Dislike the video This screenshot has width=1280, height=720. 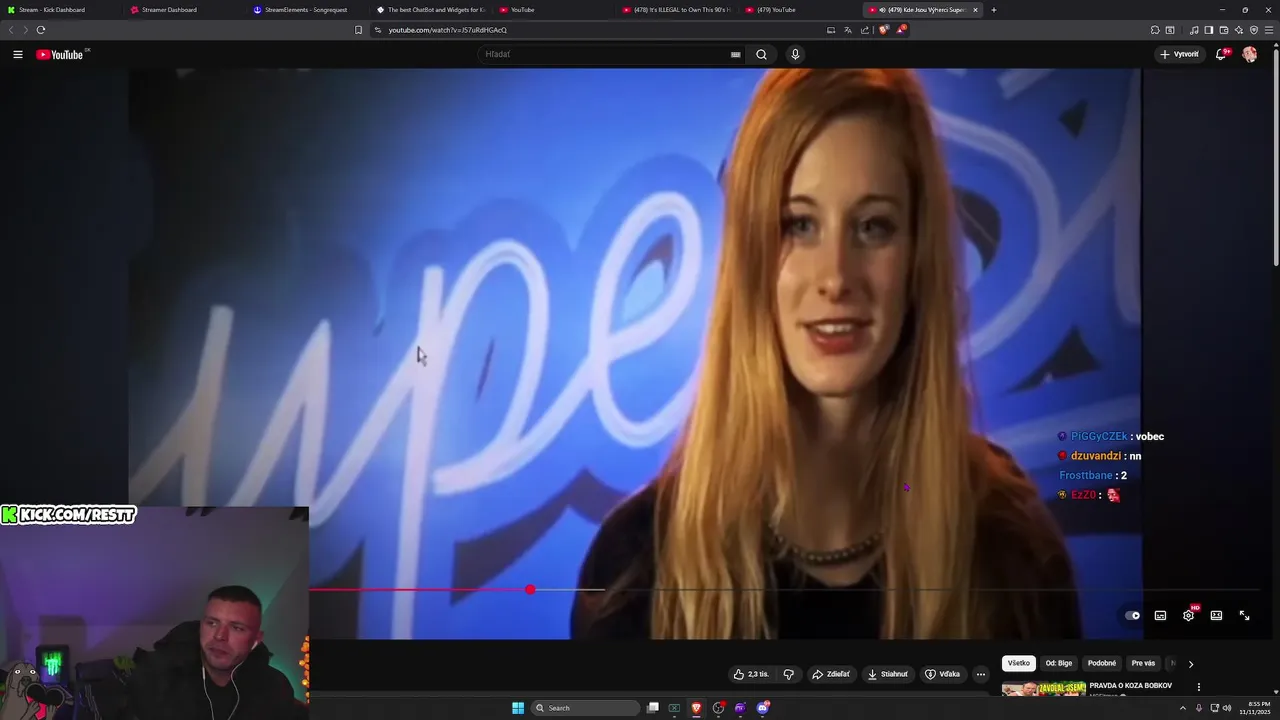point(788,674)
